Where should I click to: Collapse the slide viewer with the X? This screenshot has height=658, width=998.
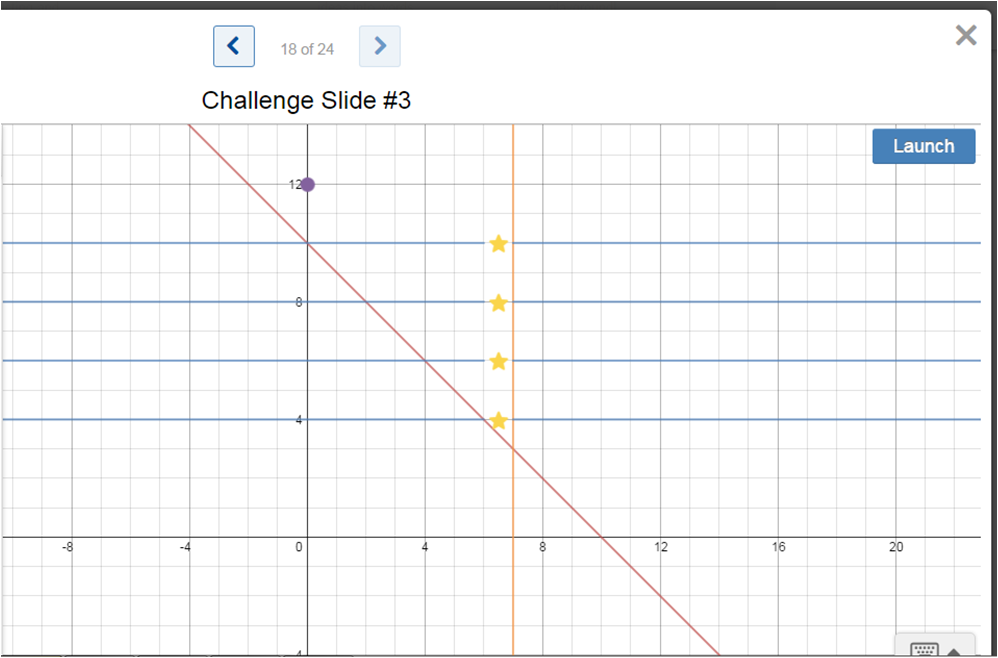point(965,35)
